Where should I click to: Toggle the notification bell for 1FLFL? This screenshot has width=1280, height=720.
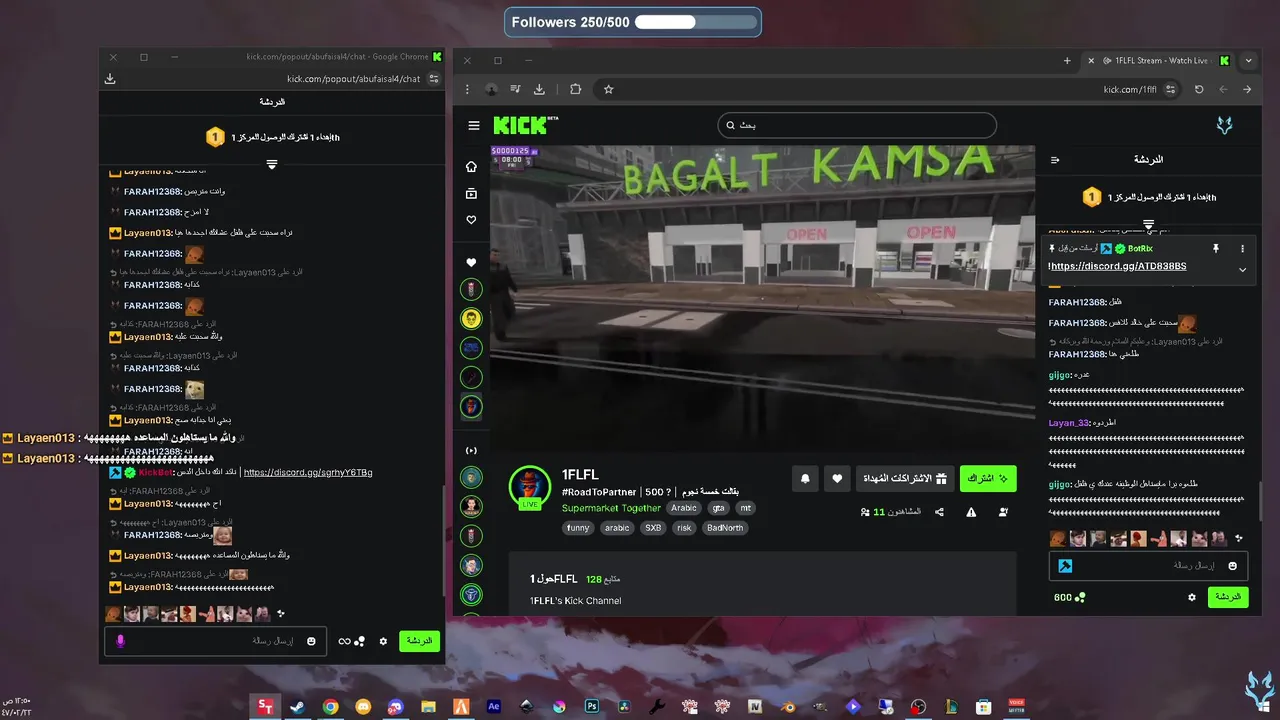coord(805,479)
